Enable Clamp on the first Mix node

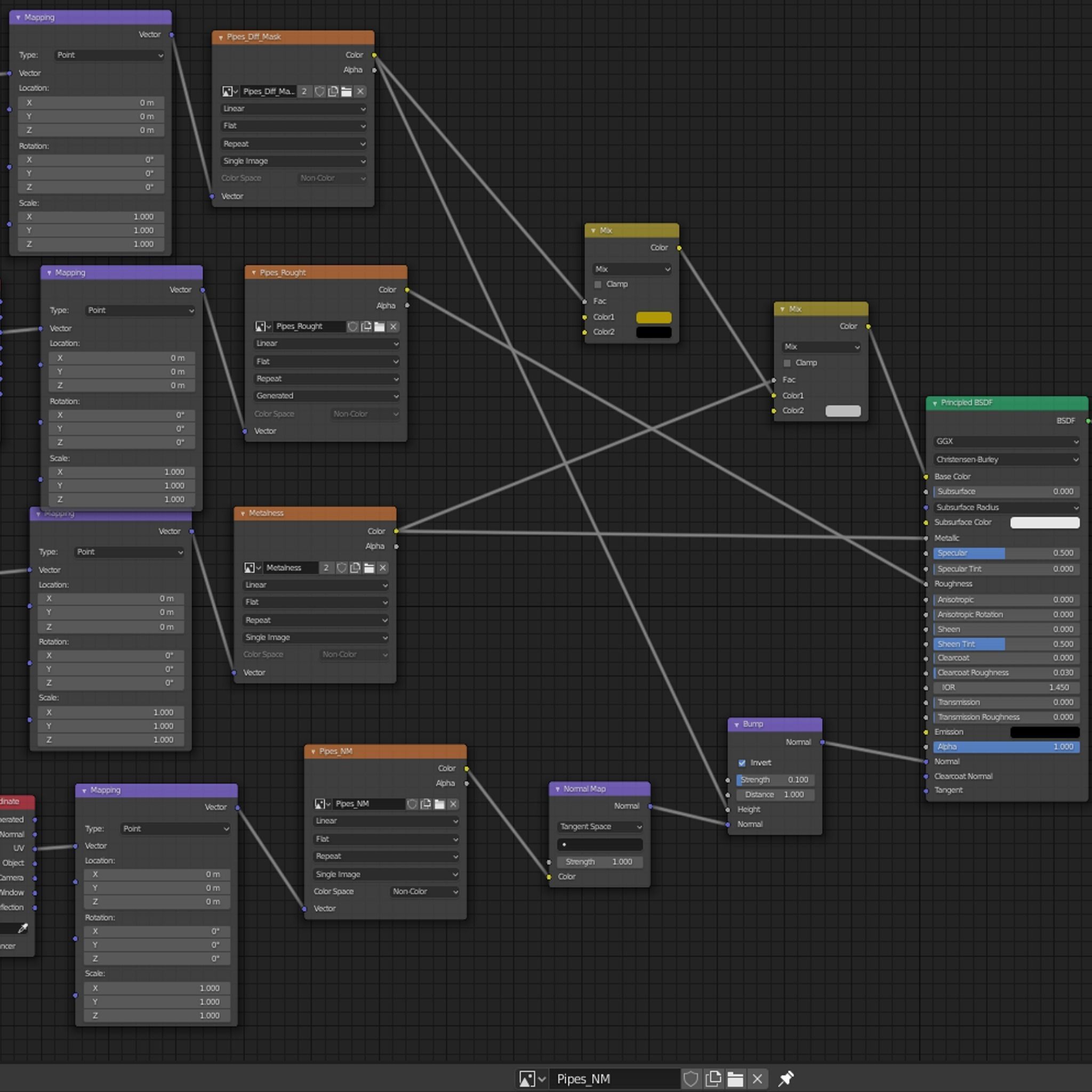tap(598, 284)
